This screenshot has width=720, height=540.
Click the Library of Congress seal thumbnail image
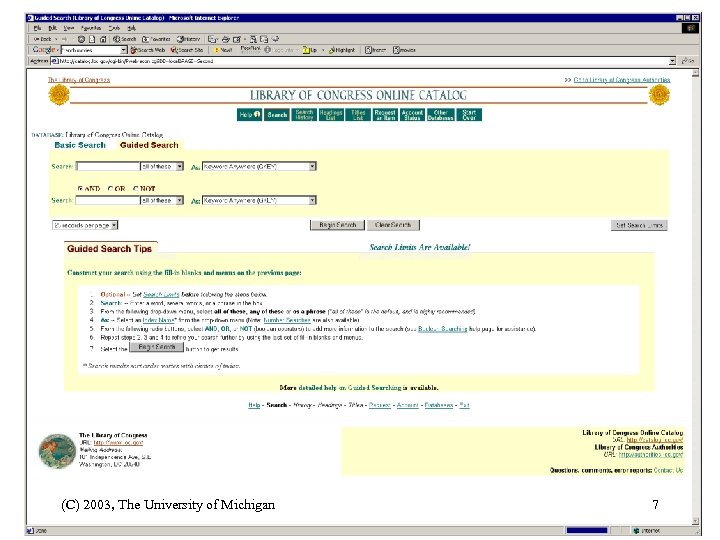(x=57, y=451)
